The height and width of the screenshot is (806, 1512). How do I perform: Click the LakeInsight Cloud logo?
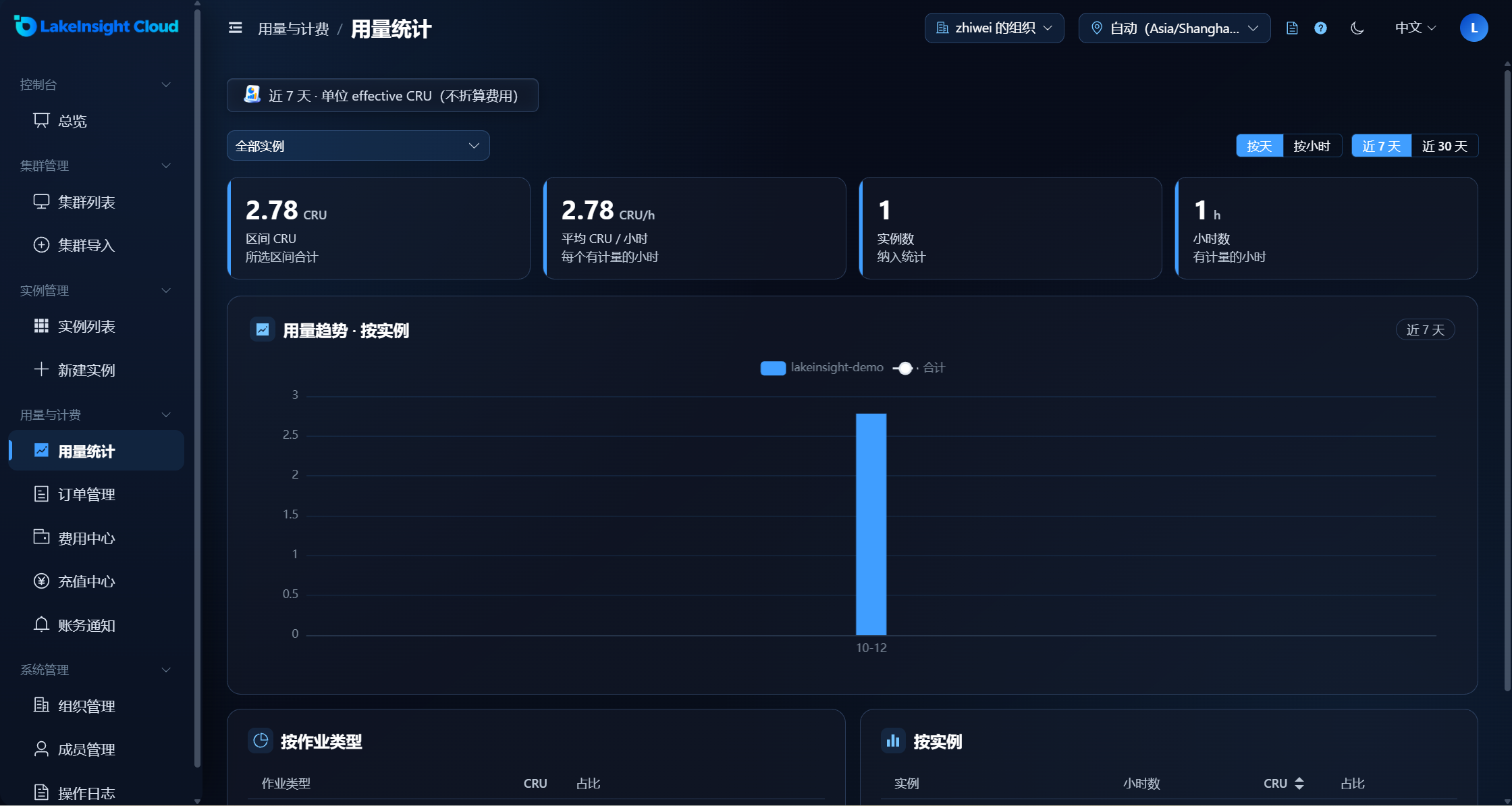click(x=96, y=26)
